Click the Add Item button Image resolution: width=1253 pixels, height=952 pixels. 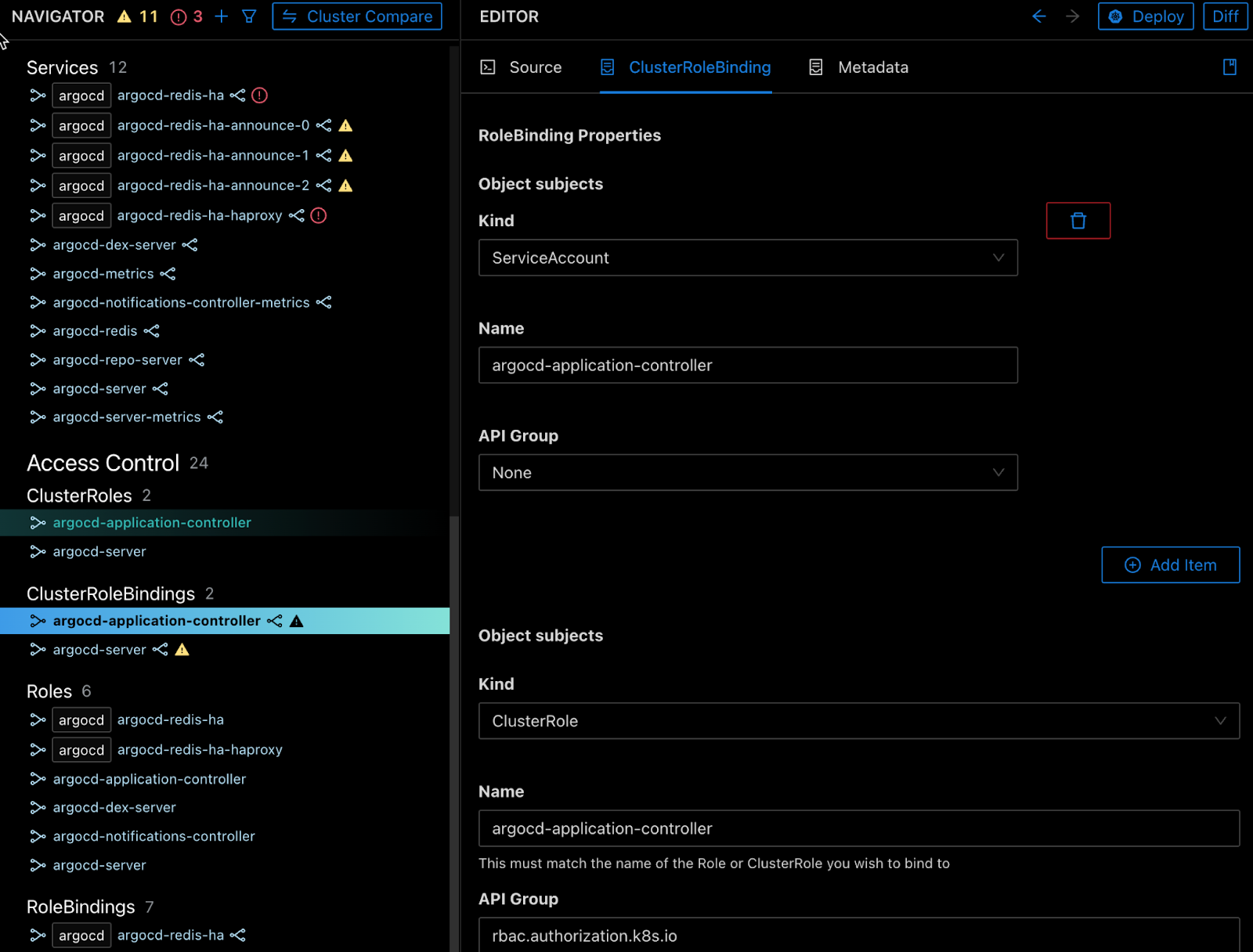(1170, 565)
